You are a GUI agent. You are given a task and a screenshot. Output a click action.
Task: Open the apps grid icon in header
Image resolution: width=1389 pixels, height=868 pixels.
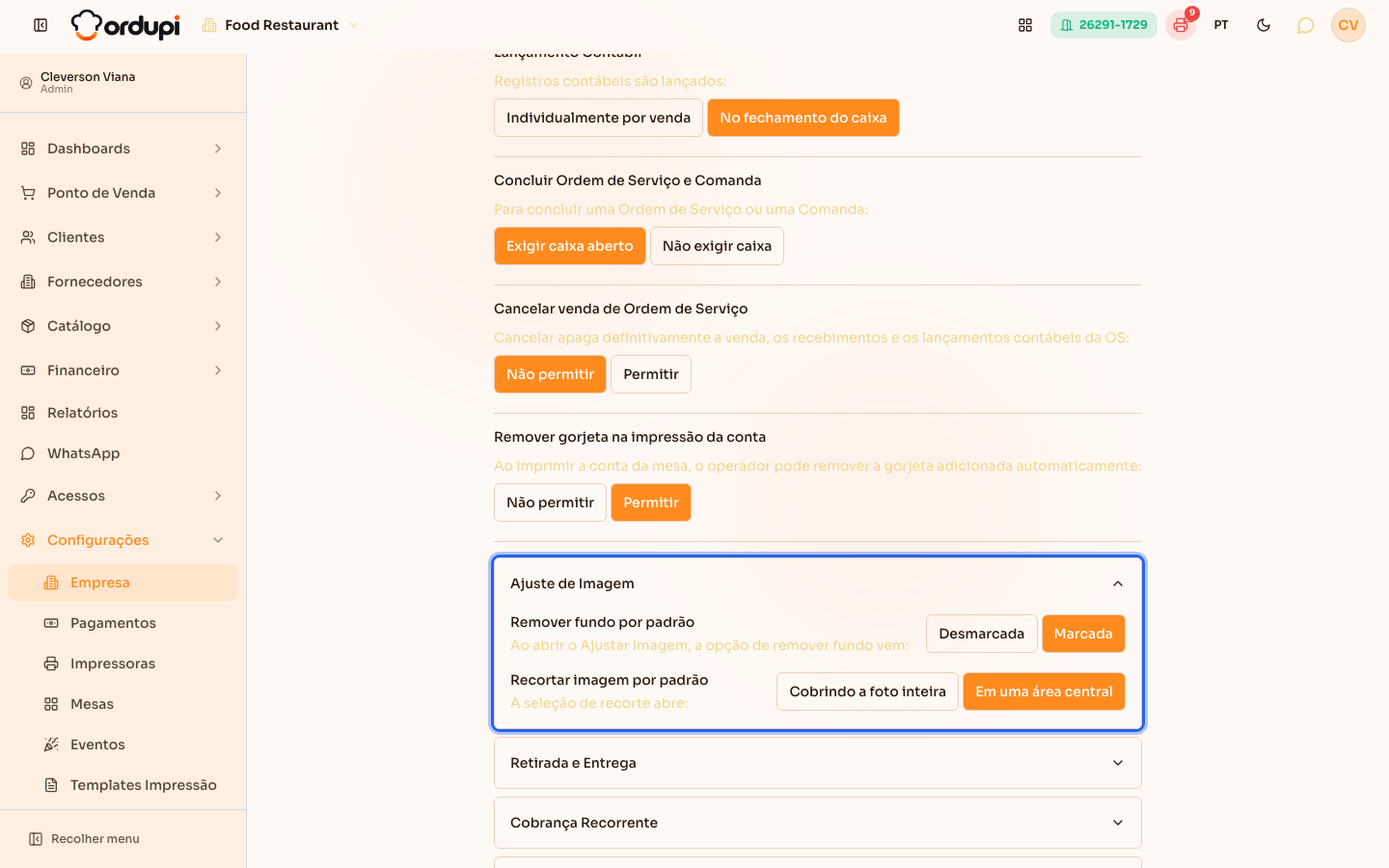point(1025,25)
